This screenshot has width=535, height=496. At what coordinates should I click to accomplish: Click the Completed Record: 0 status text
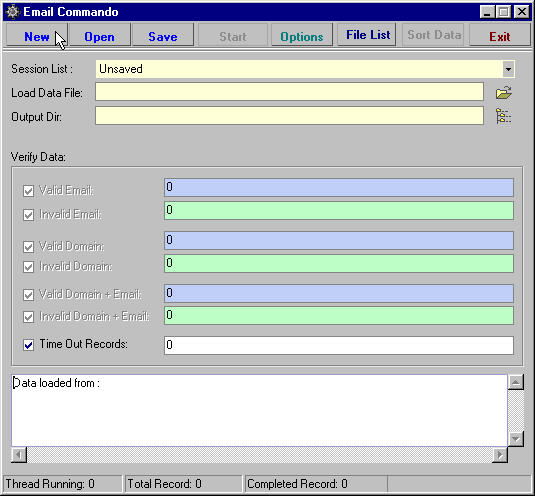click(297, 484)
